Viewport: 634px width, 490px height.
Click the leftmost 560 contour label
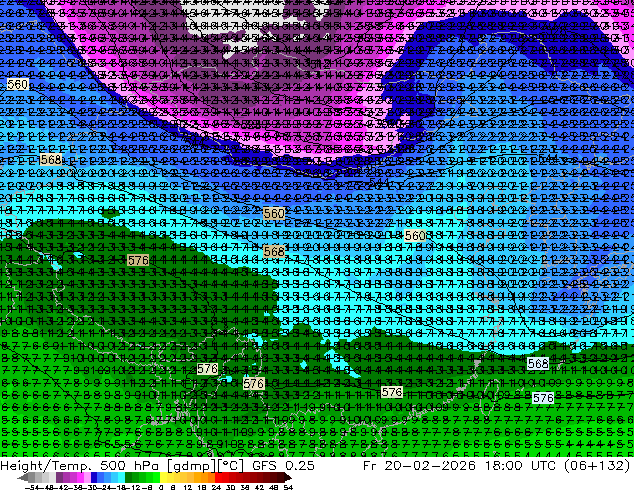18,84
